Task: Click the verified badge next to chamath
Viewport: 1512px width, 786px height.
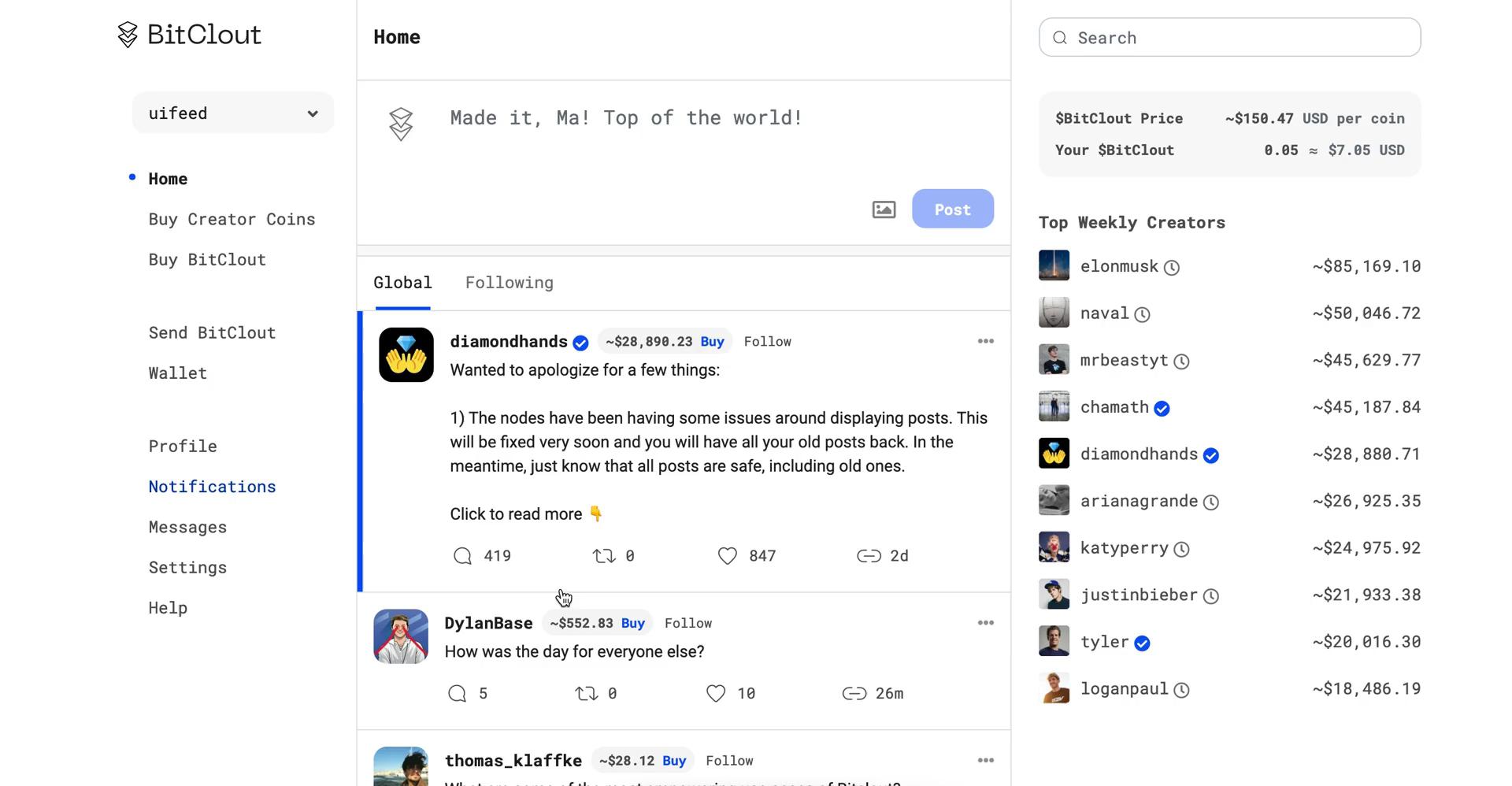Action: [1162, 408]
